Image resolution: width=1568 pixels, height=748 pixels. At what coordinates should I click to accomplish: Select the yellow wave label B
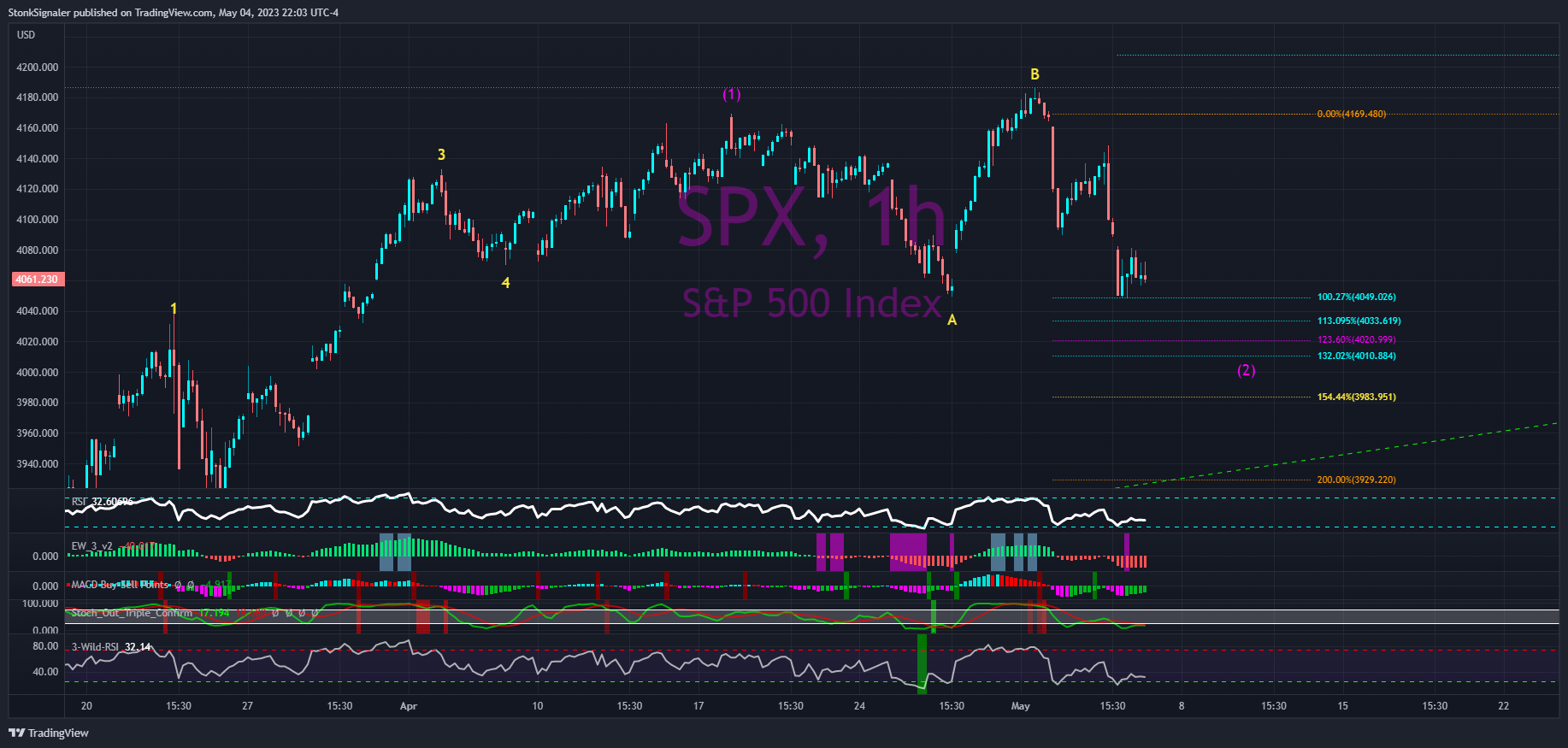[x=1035, y=74]
